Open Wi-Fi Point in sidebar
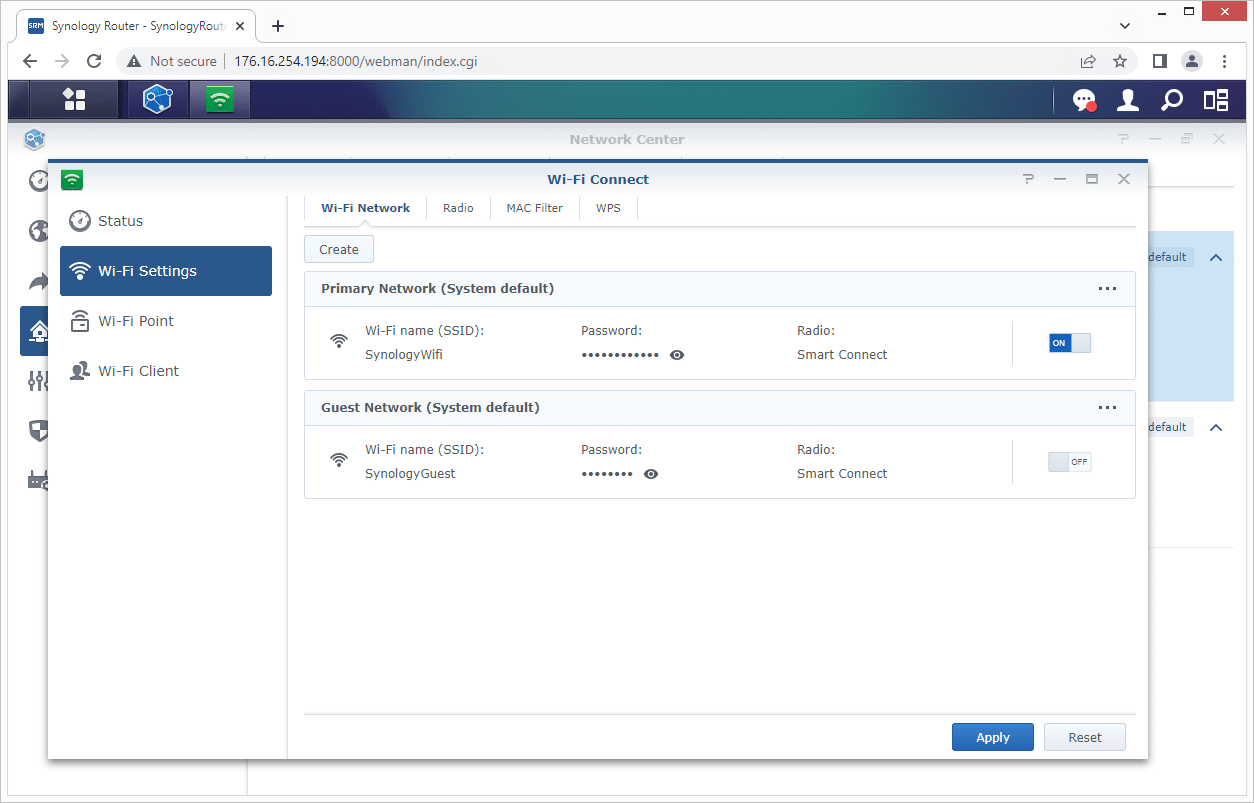The image size is (1254, 803). pyautogui.click(x=166, y=321)
